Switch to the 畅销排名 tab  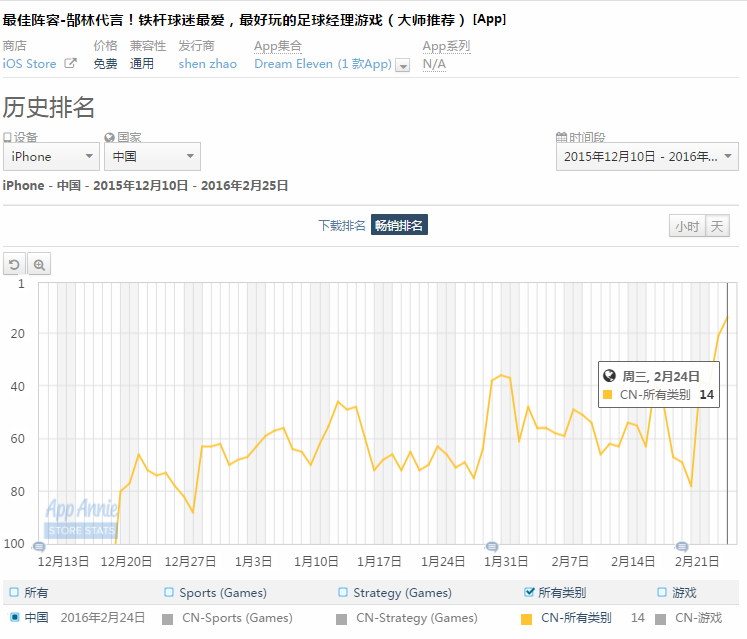[x=399, y=225]
